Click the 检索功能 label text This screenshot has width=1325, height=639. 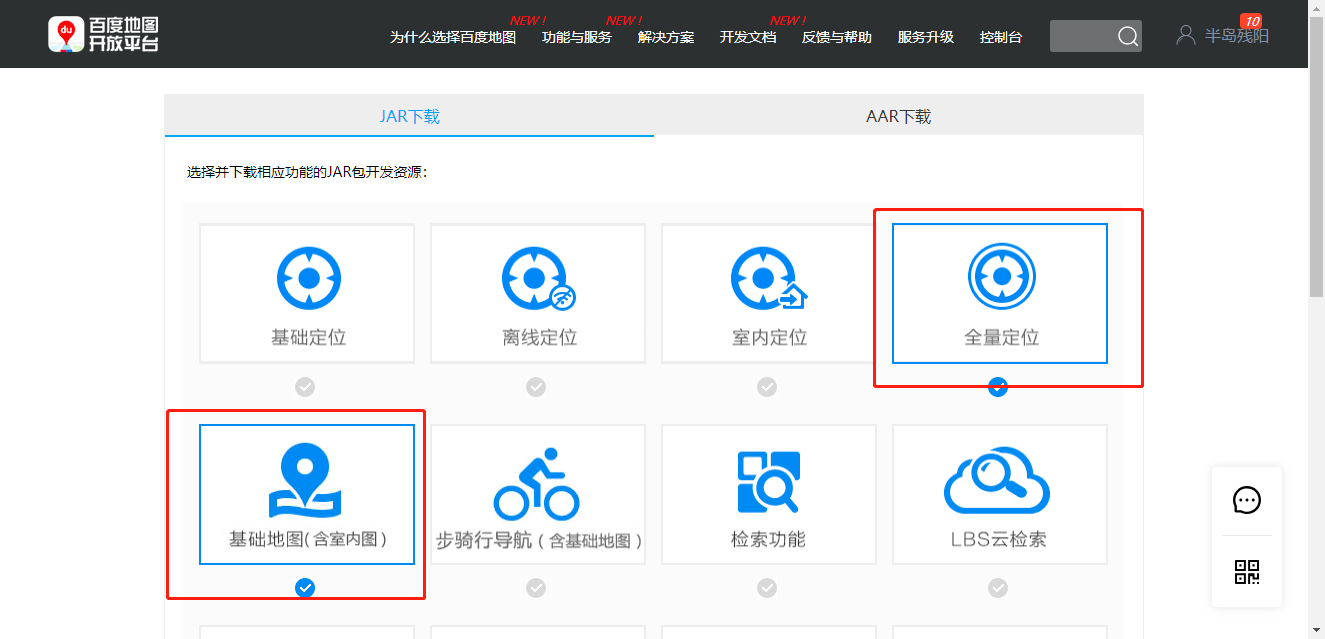(x=768, y=540)
